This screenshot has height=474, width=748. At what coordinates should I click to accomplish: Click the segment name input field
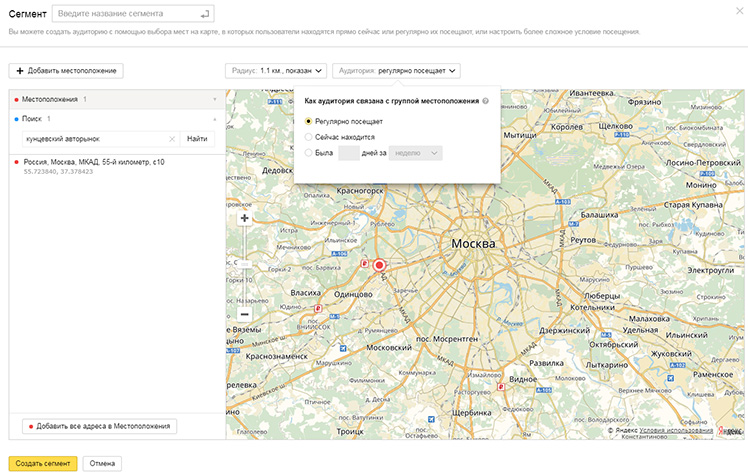133,14
